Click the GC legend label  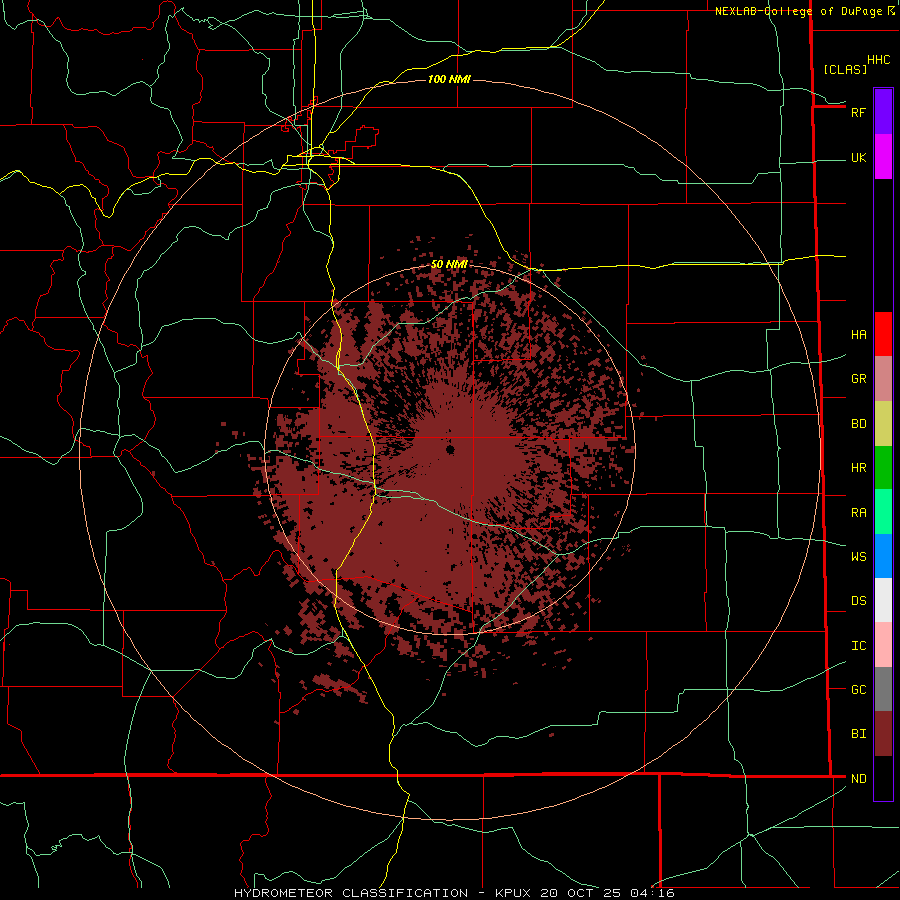858,690
